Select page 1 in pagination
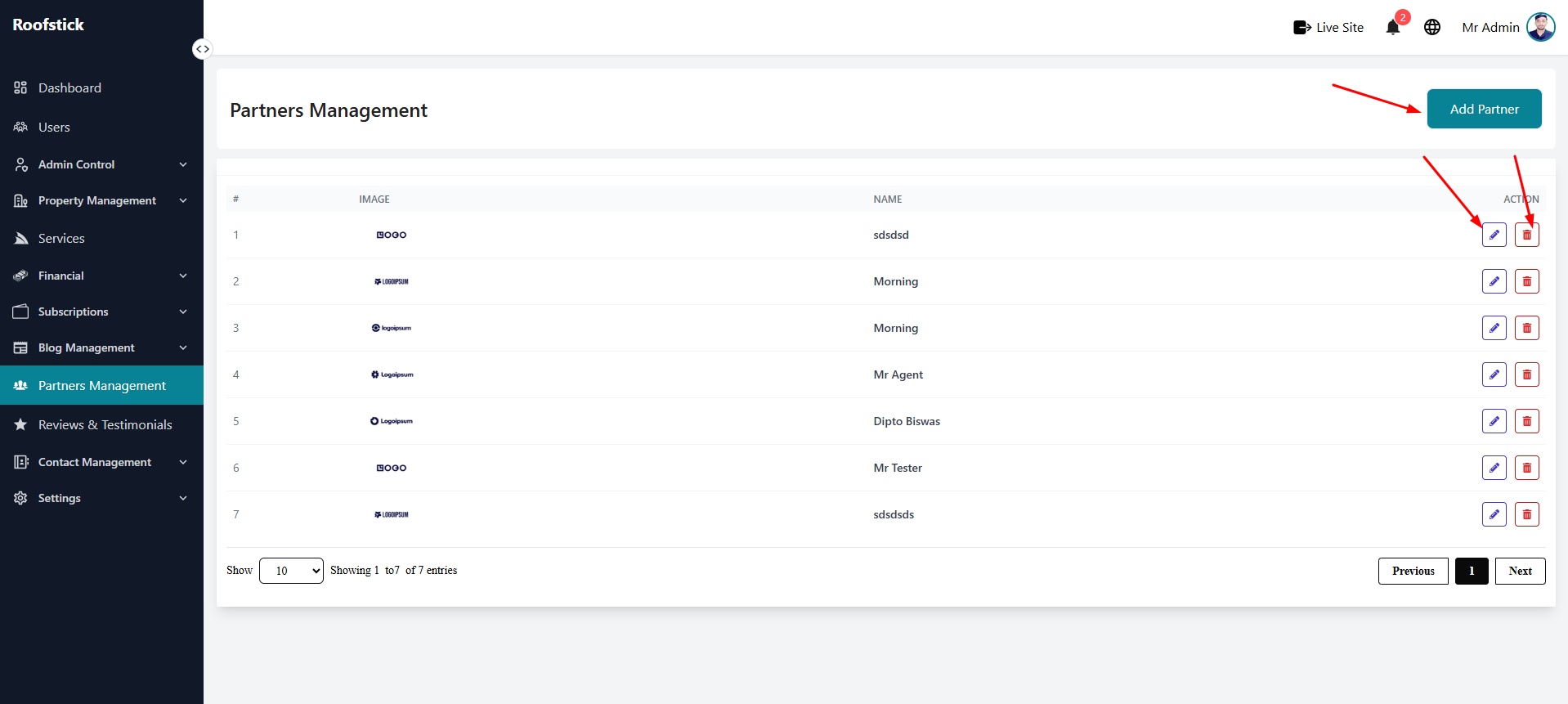The height and width of the screenshot is (704, 1568). pos(1472,571)
